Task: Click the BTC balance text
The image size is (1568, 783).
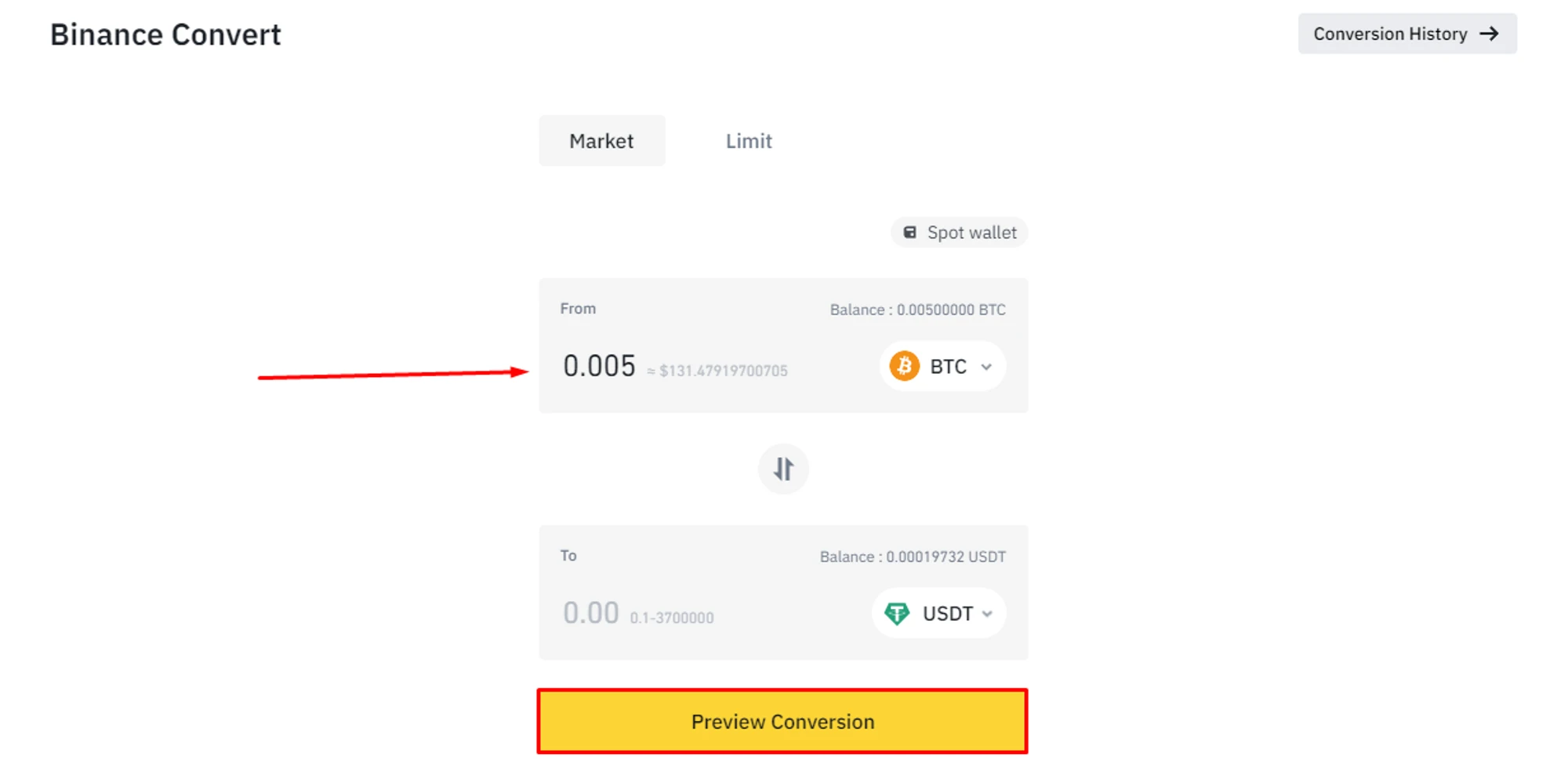Action: (917, 310)
